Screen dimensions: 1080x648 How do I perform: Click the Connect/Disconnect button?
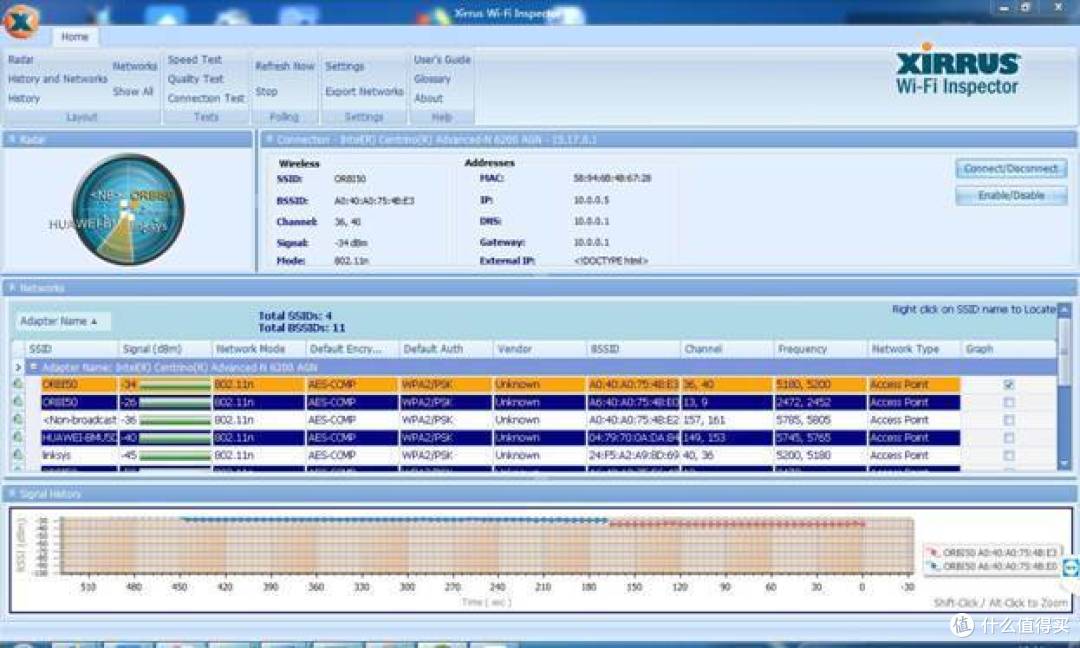1011,169
